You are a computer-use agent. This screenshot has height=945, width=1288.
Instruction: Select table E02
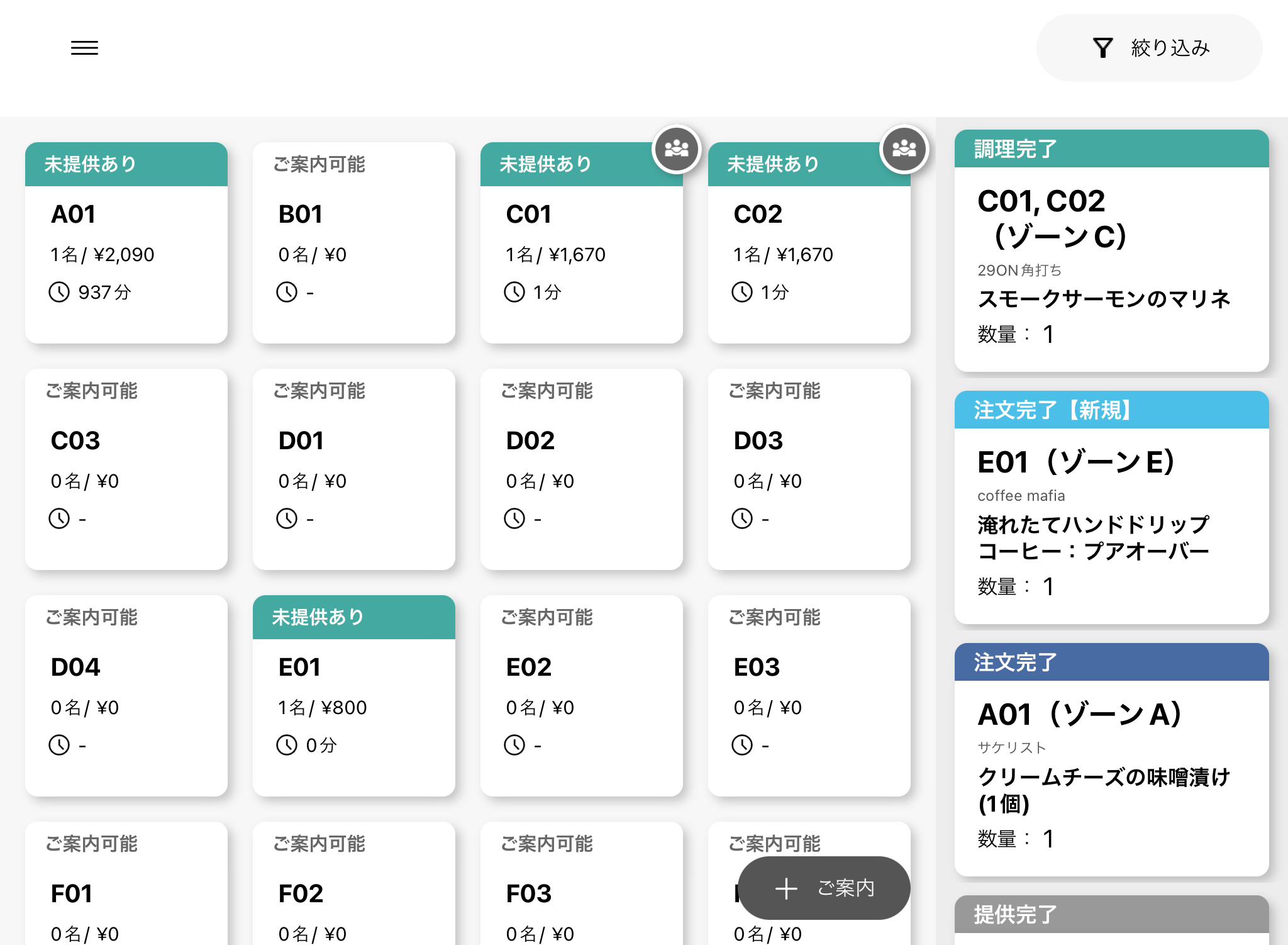(582, 696)
